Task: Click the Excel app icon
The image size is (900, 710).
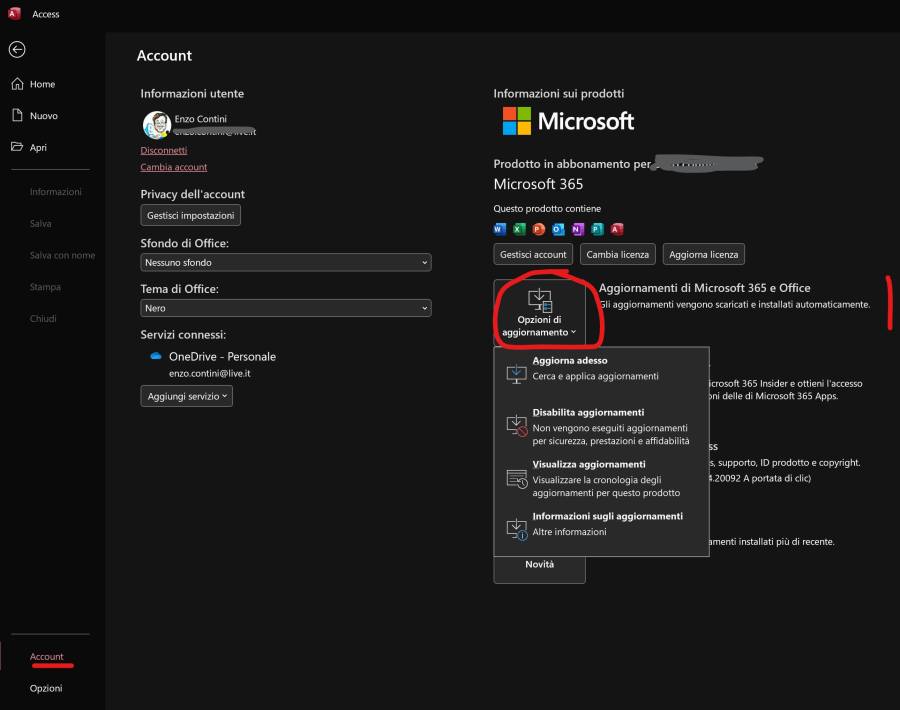Action: [x=519, y=229]
